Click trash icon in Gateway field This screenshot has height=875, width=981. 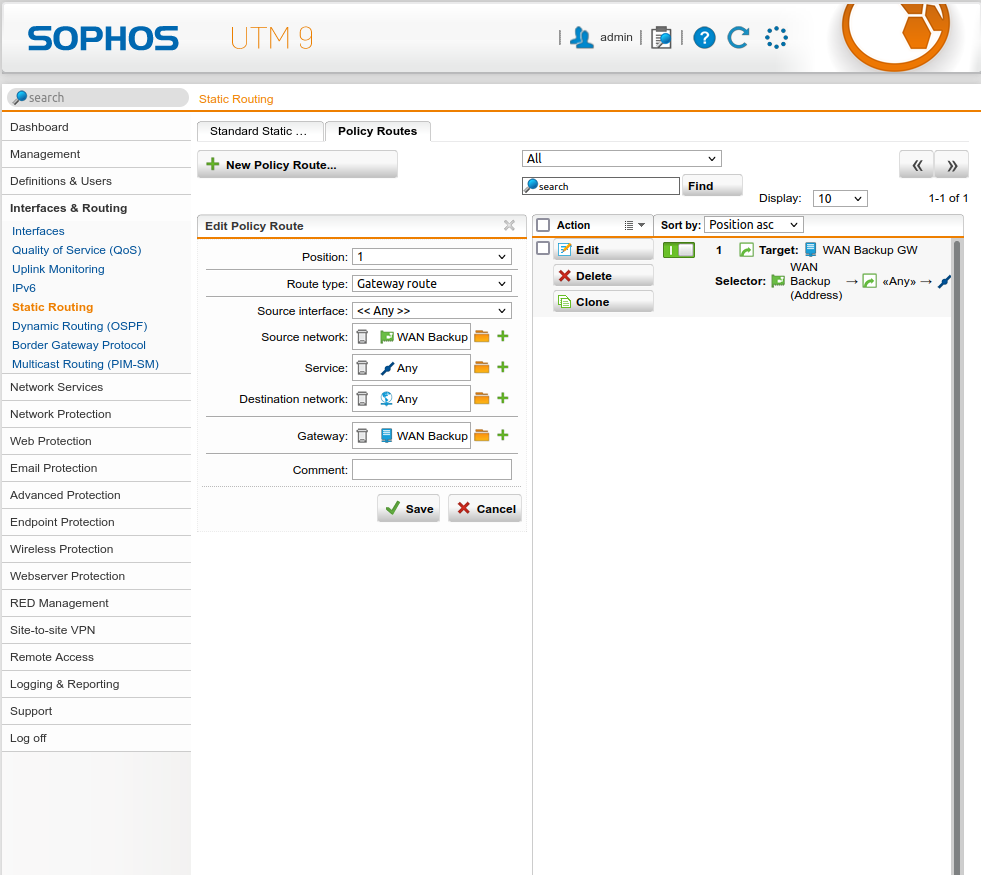pos(362,436)
